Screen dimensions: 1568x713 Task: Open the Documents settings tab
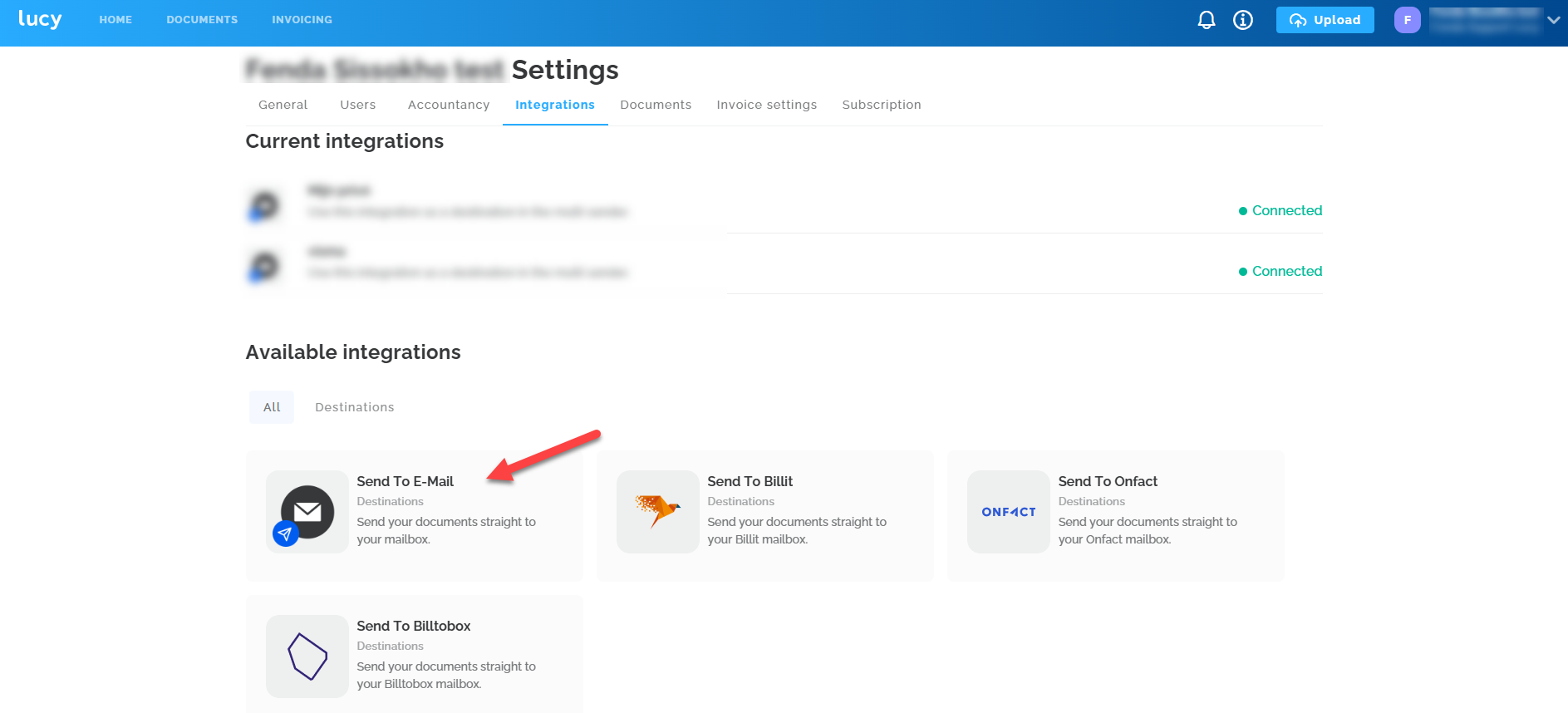(x=656, y=105)
